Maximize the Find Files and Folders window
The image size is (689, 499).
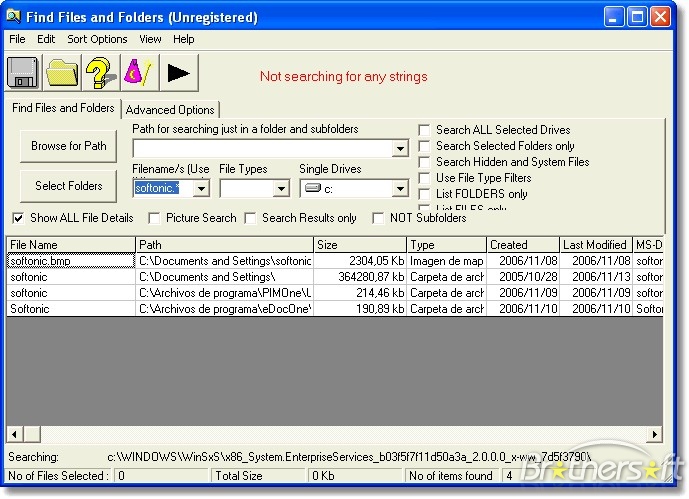(637, 17)
